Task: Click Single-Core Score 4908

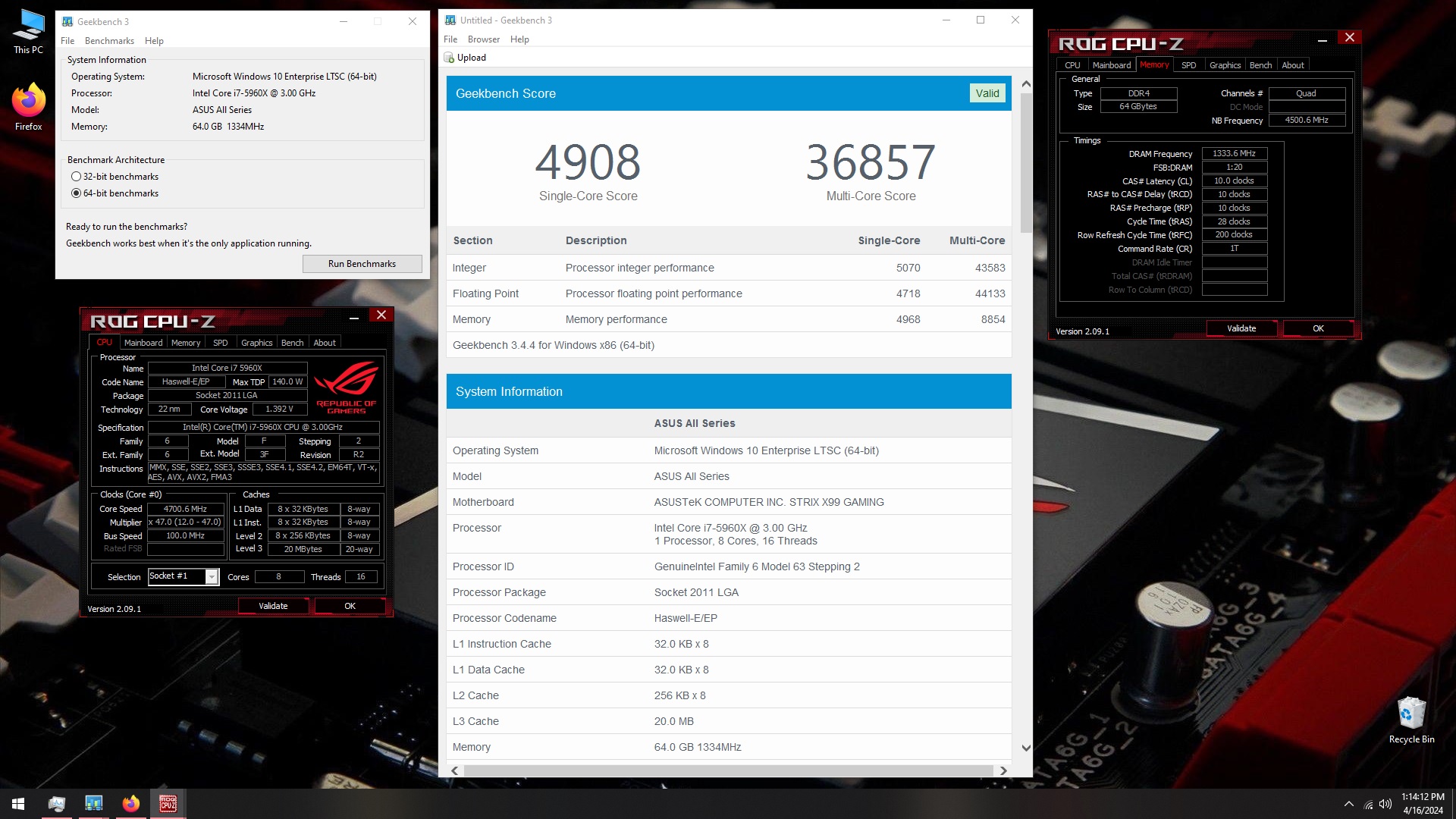Action: 588,162
